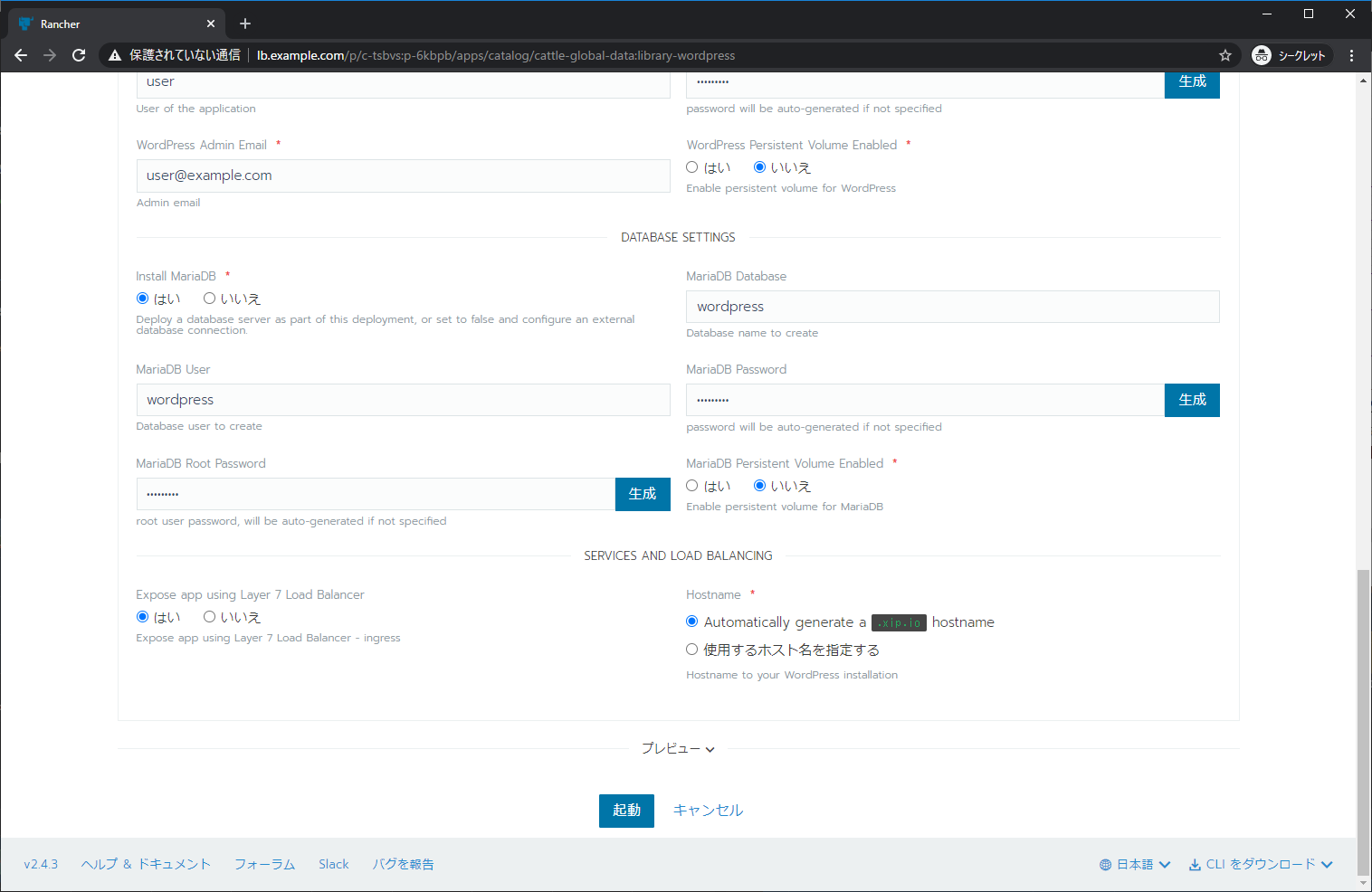Screen dimensions: 1372x892
Task: Select いいえ for Layer 7 Load Balancer
Action: (x=209, y=617)
